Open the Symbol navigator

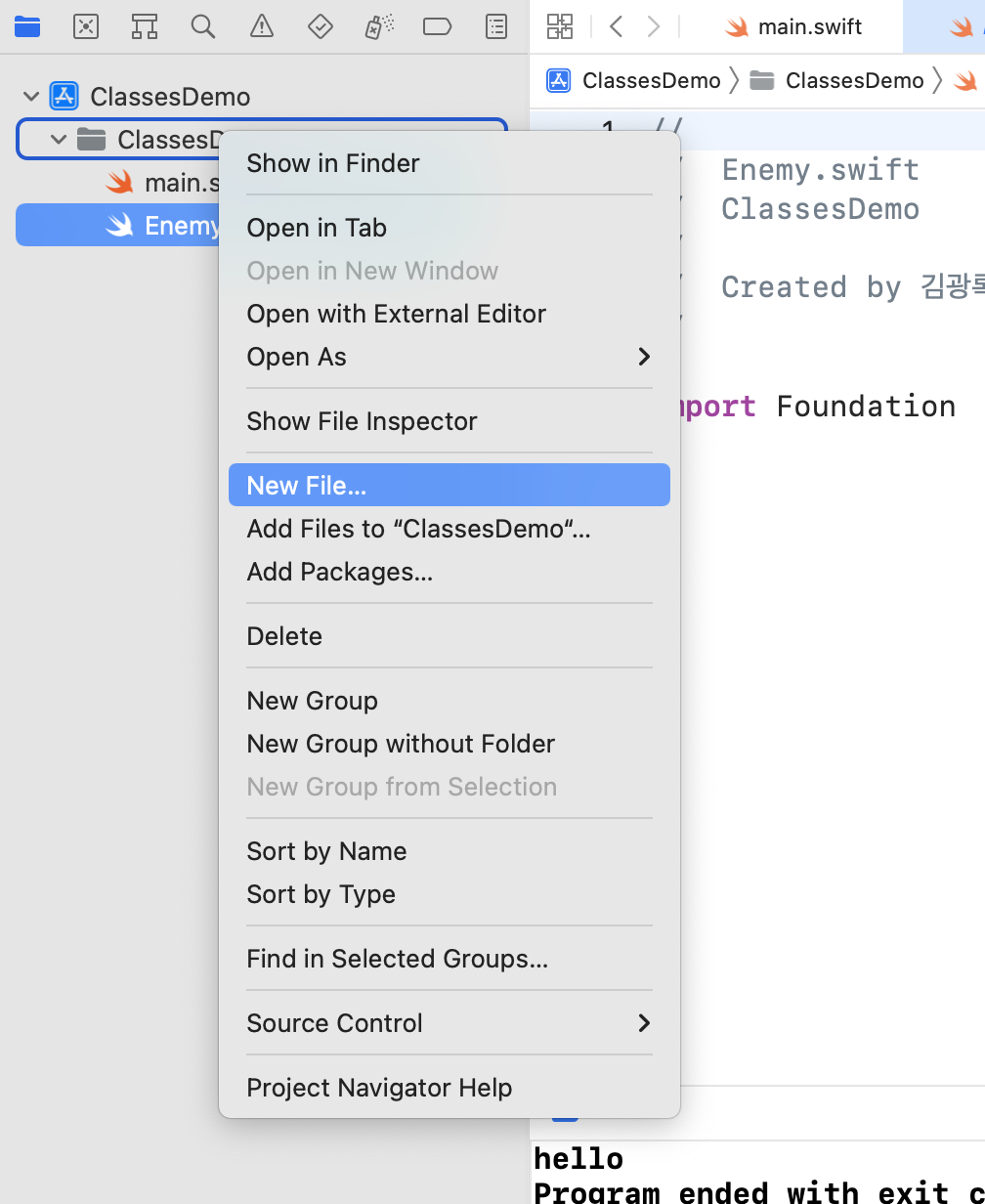[145, 26]
